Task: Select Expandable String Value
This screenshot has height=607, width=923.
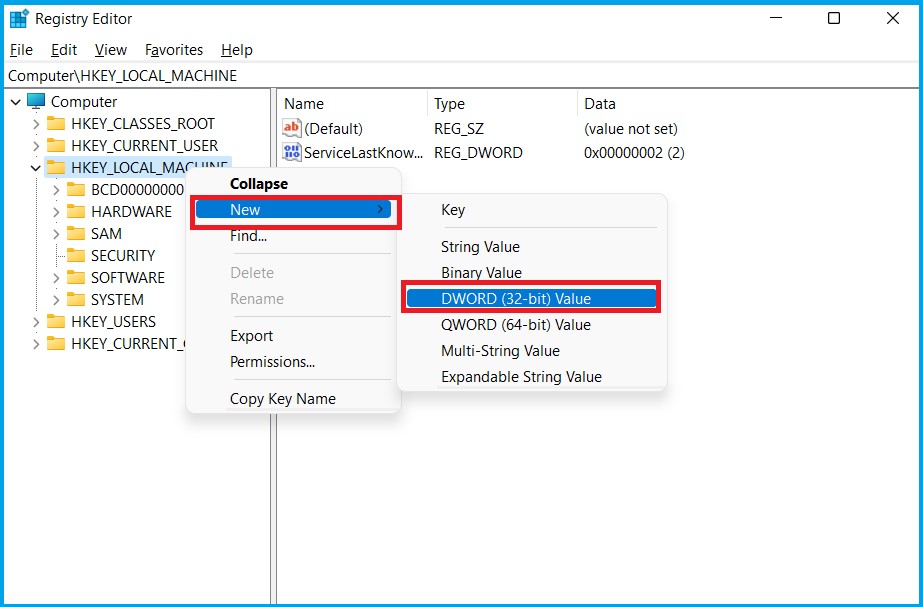Action: pyautogui.click(x=532, y=377)
